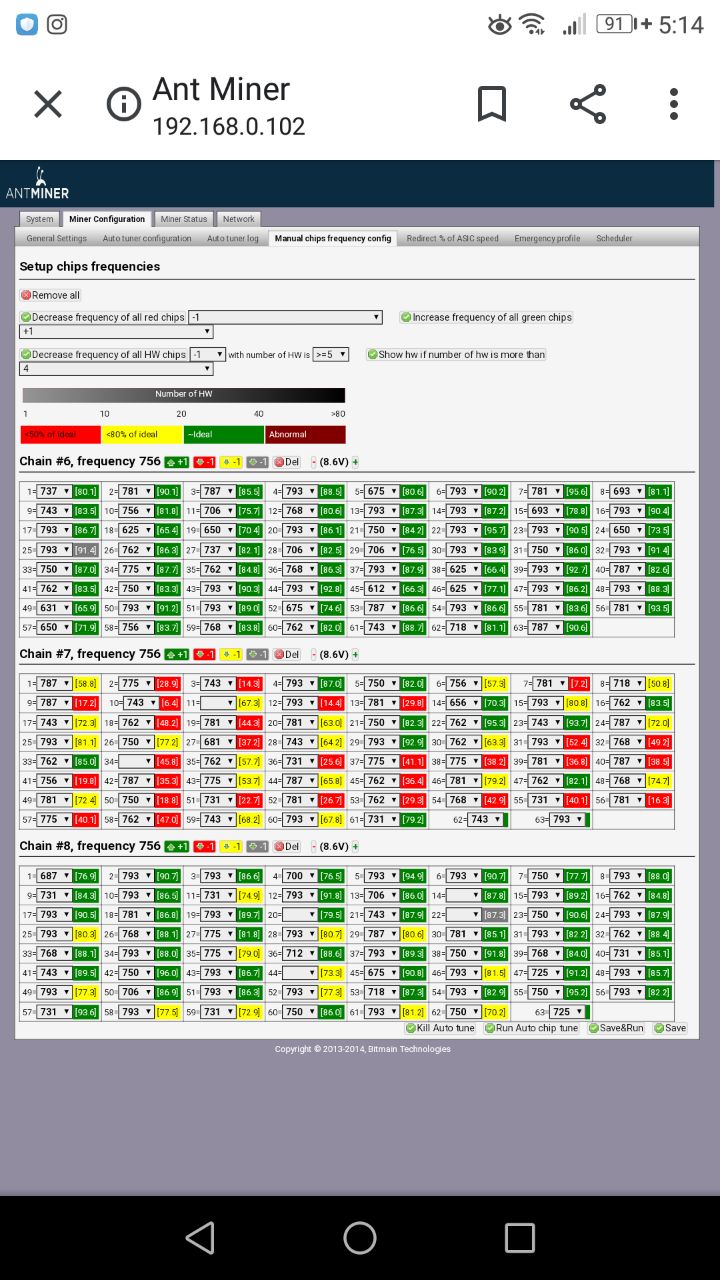Screen dimensions: 720x1280
Task: Open the HW chips -1 step dropdown
Action: point(208,354)
